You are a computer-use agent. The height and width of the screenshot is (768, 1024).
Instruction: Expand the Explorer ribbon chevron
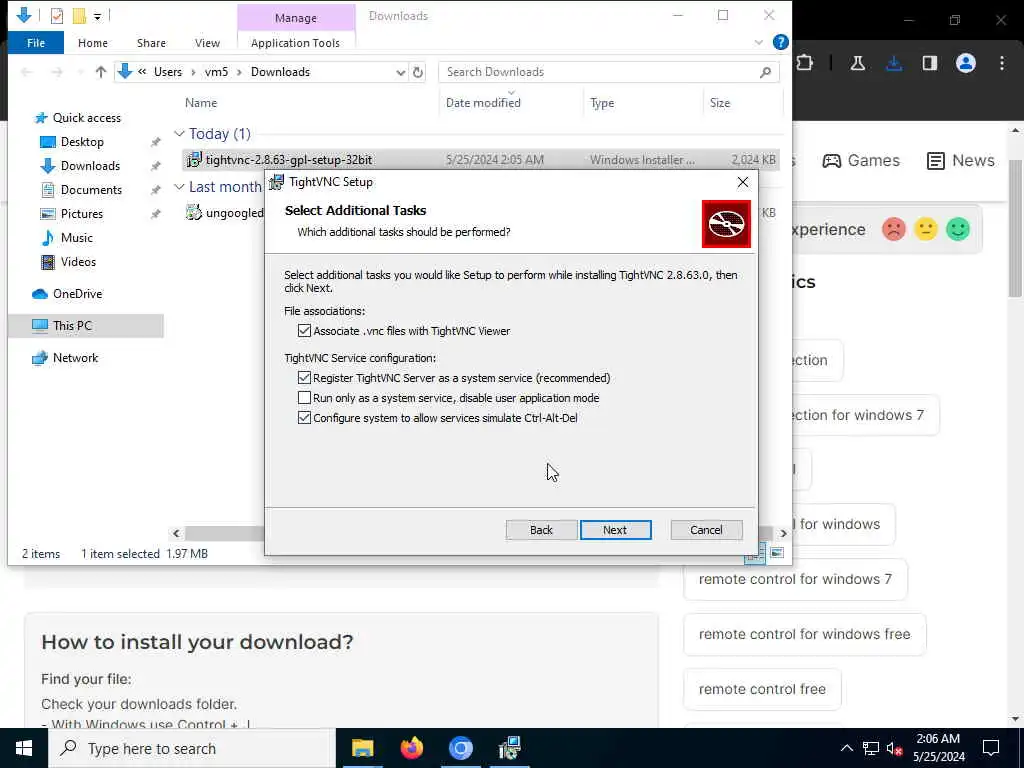(x=758, y=43)
